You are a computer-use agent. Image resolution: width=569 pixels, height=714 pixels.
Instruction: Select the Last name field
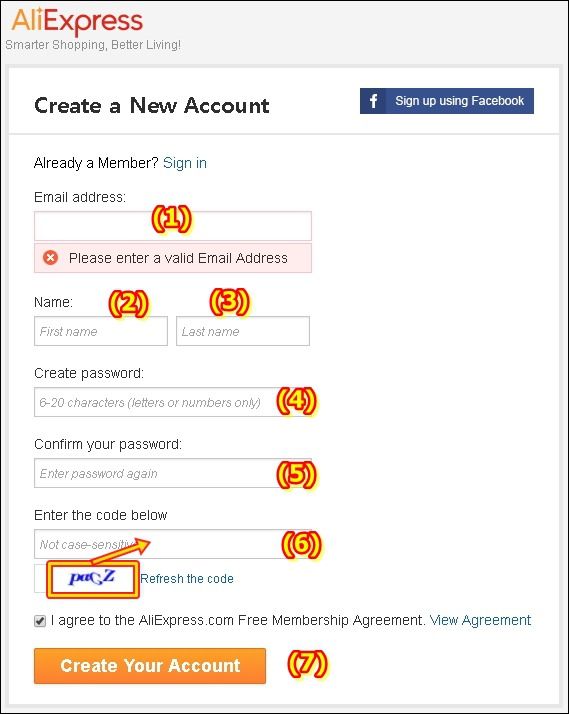coord(243,331)
